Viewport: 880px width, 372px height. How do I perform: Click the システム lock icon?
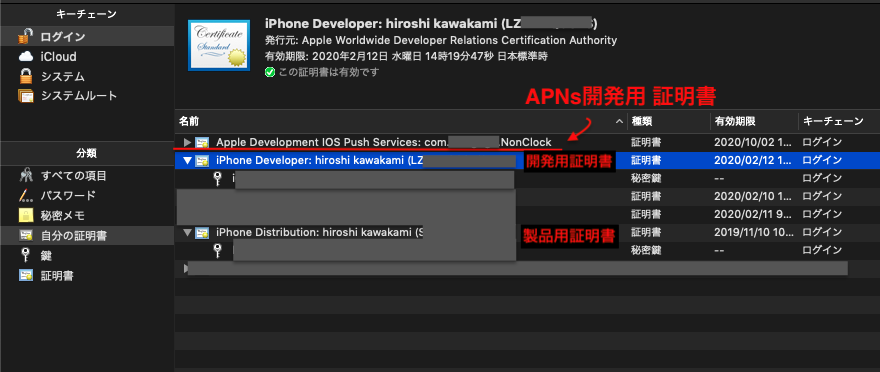(26, 76)
